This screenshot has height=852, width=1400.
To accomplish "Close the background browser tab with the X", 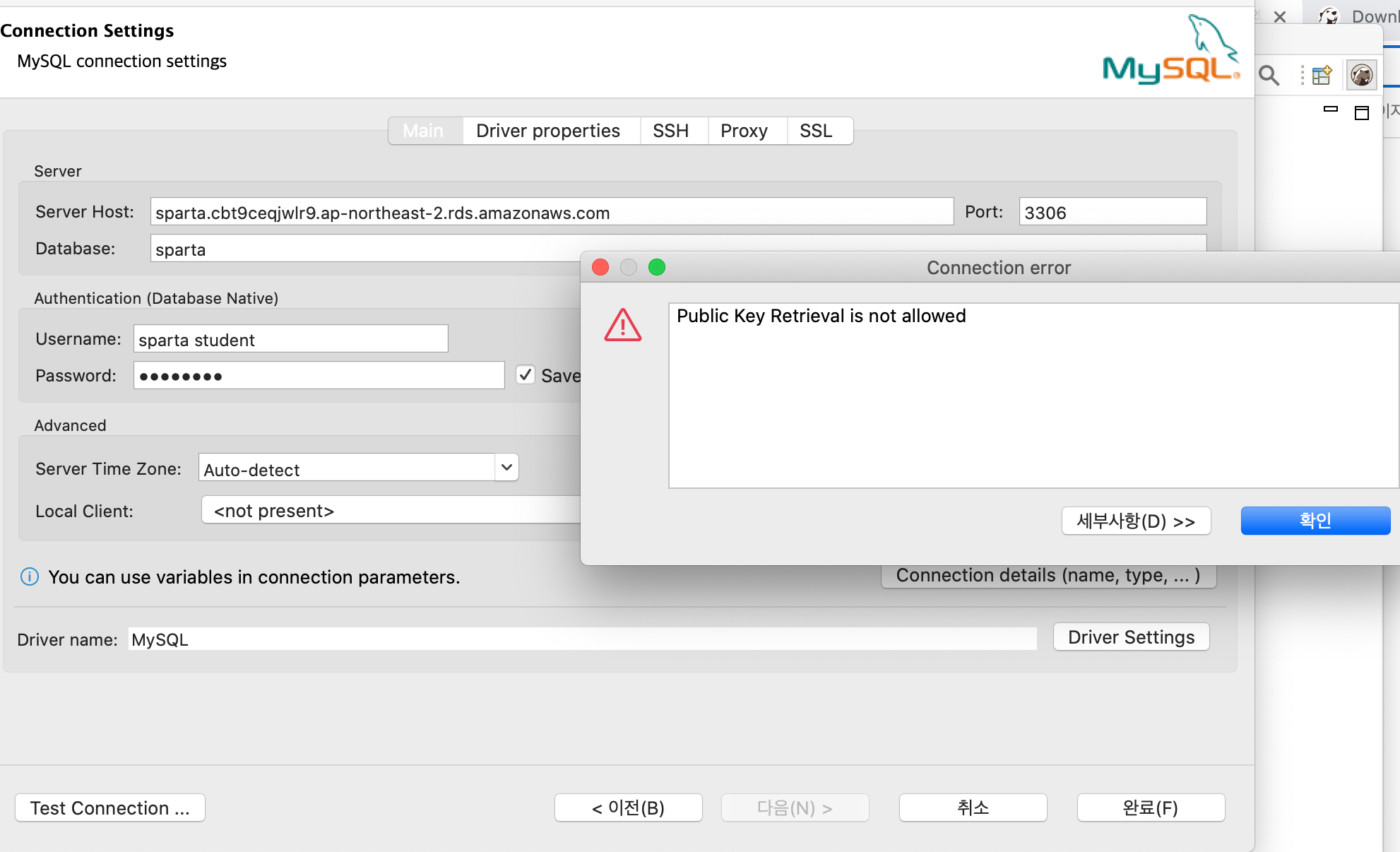I will click(1280, 17).
